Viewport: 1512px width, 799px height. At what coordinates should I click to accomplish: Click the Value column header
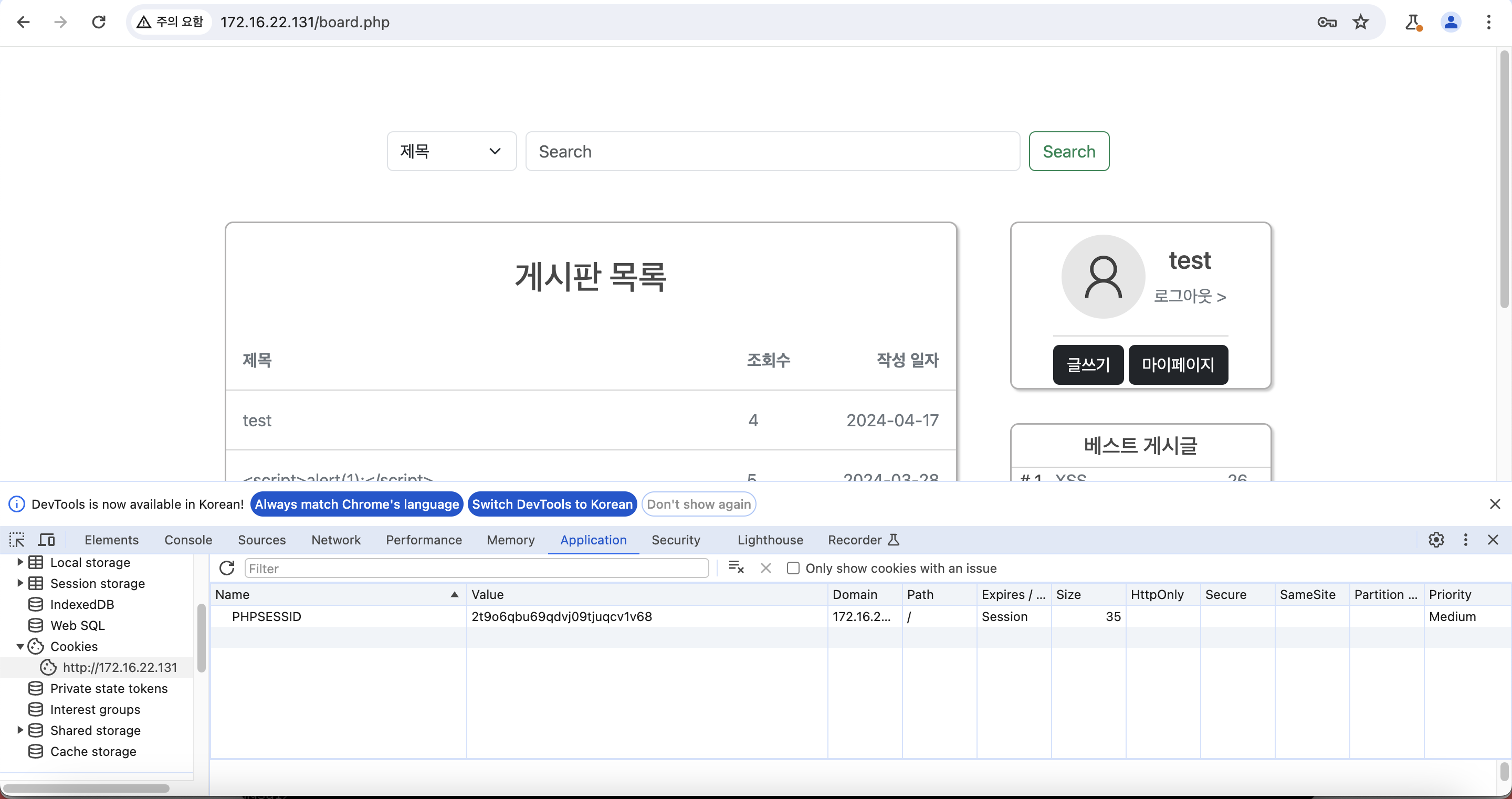coord(647,594)
